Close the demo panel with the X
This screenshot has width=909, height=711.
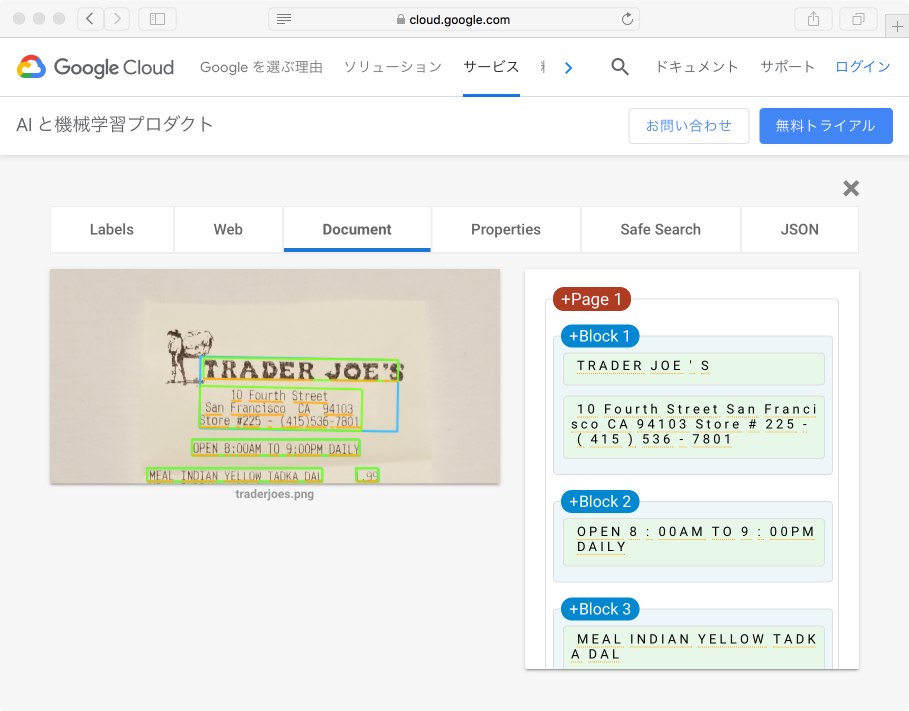point(850,188)
